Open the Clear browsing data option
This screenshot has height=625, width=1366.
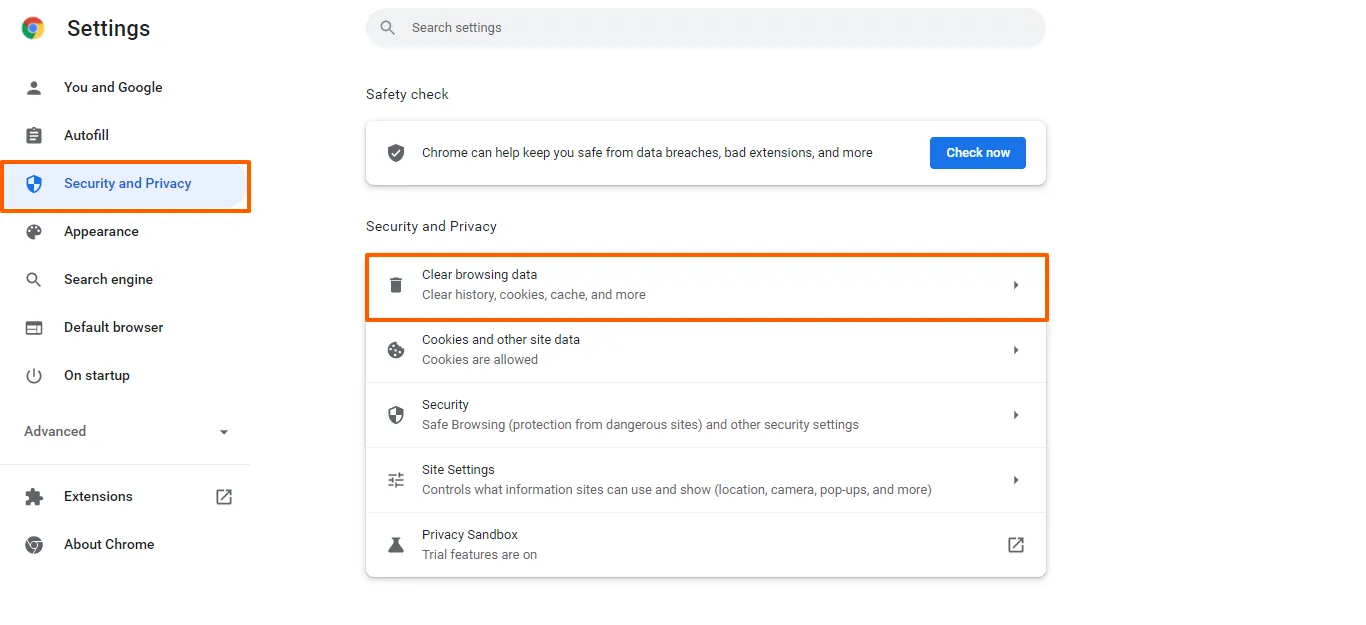click(x=706, y=285)
